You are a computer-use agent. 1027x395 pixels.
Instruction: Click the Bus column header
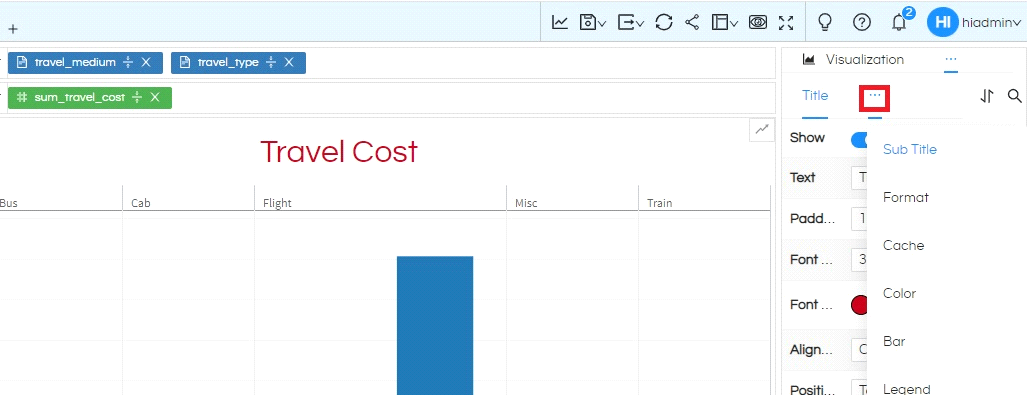(9, 203)
